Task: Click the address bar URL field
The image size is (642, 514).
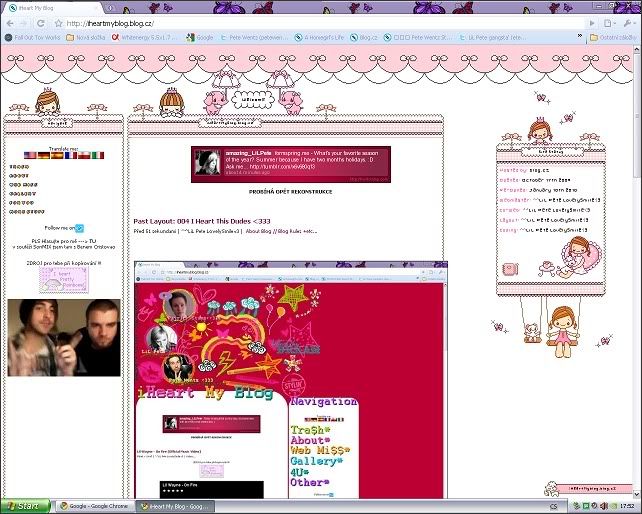Action: pyautogui.click(x=300, y=21)
